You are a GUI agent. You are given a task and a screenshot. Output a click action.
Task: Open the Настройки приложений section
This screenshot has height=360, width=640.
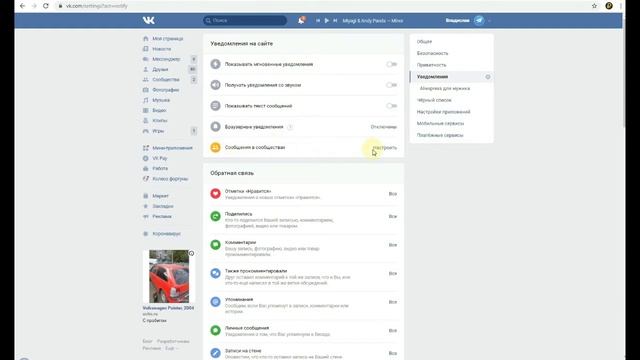[443, 112]
